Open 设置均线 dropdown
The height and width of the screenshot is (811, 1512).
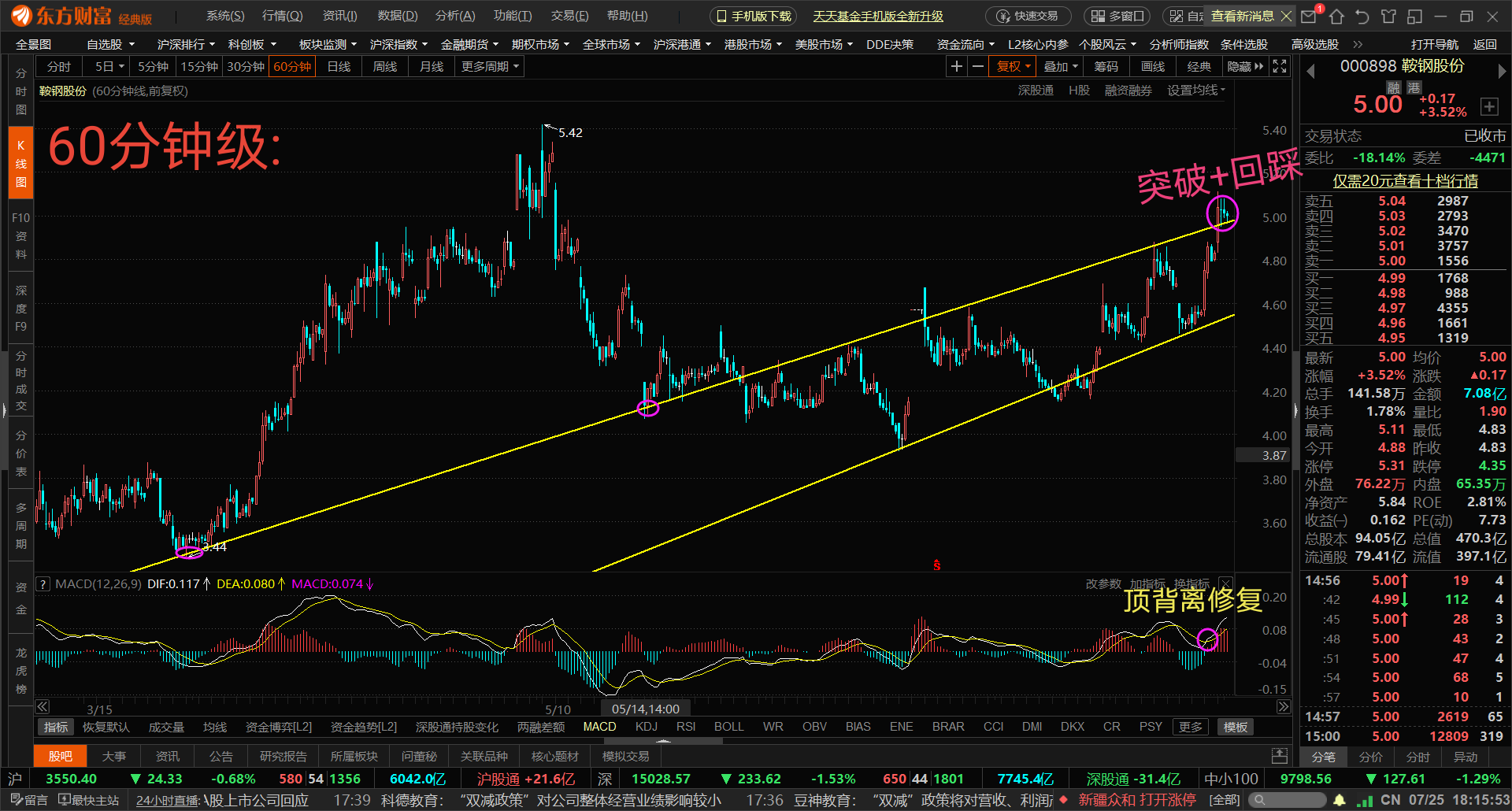[1196, 91]
